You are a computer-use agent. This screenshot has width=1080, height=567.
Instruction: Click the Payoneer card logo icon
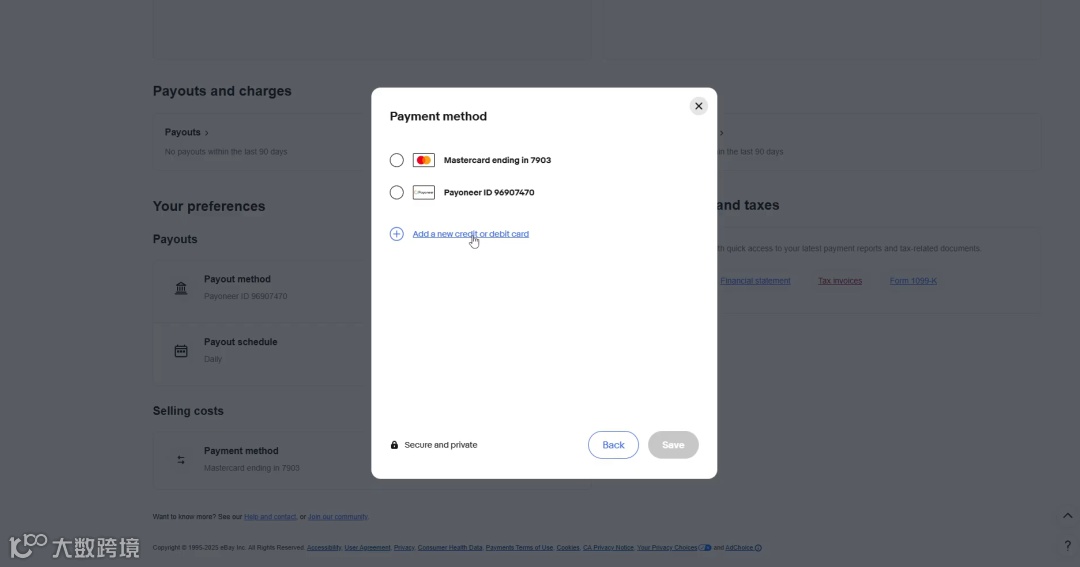(x=424, y=192)
